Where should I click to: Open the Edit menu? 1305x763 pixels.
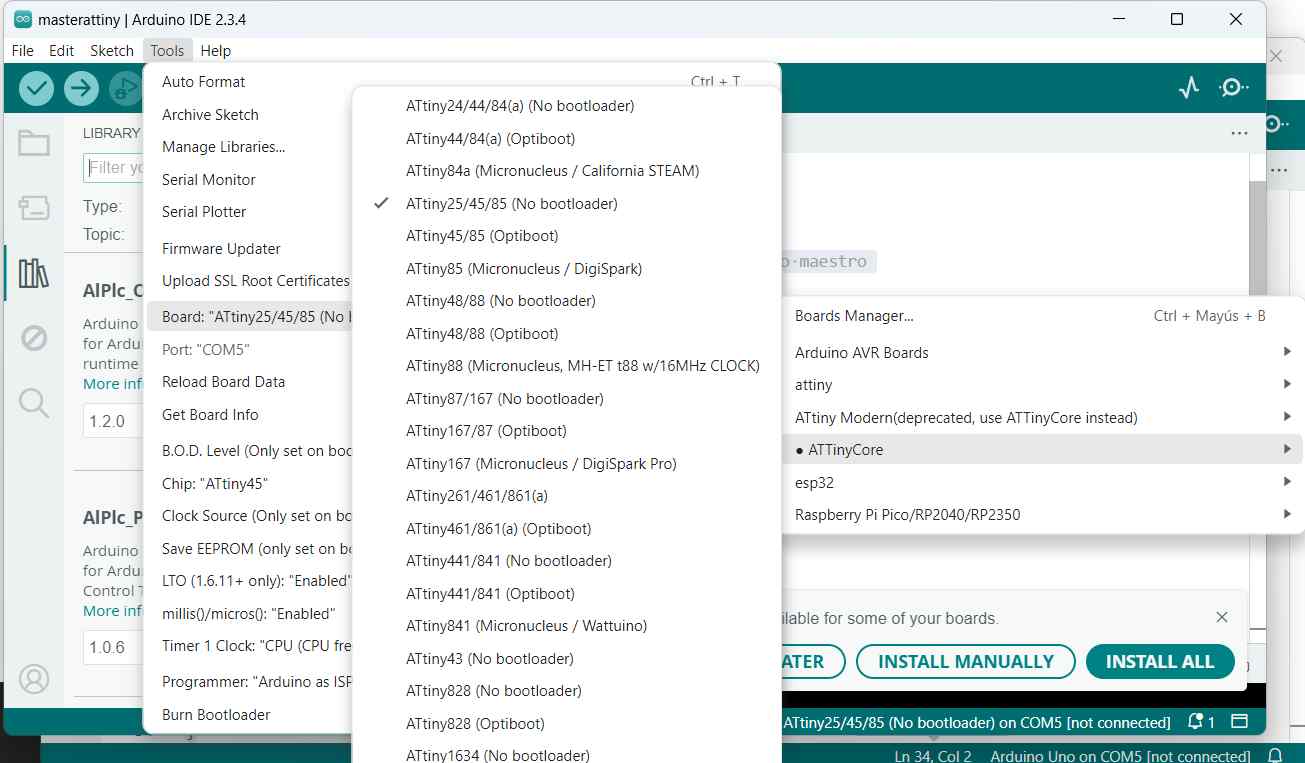pyautogui.click(x=62, y=50)
